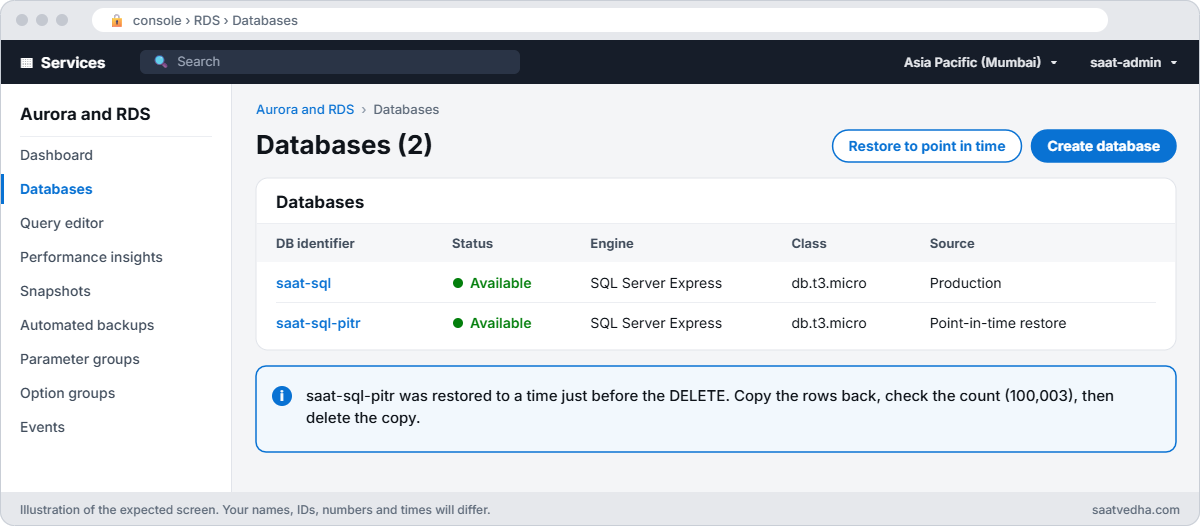Open the Services menu
This screenshot has width=1200, height=526.
click(63, 62)
